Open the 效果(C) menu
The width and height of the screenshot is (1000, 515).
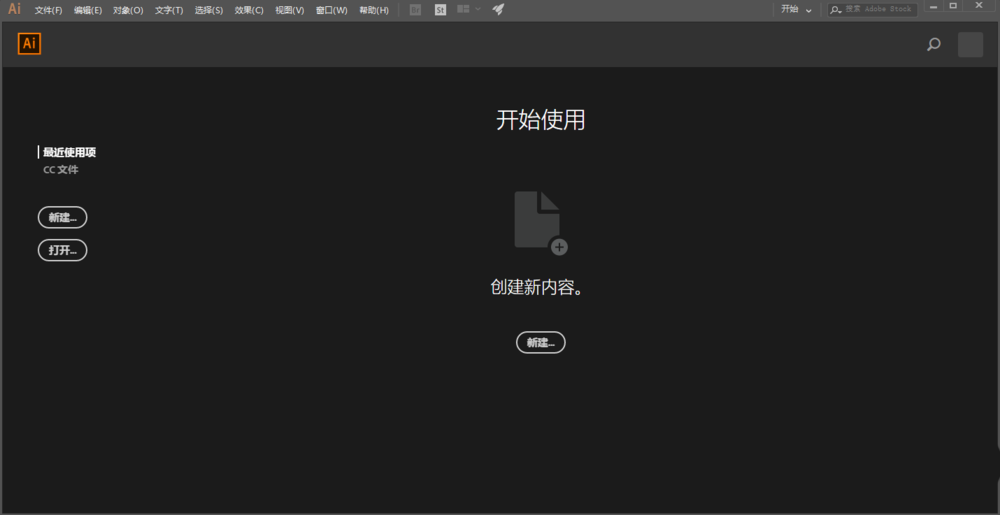pos(249,10)
